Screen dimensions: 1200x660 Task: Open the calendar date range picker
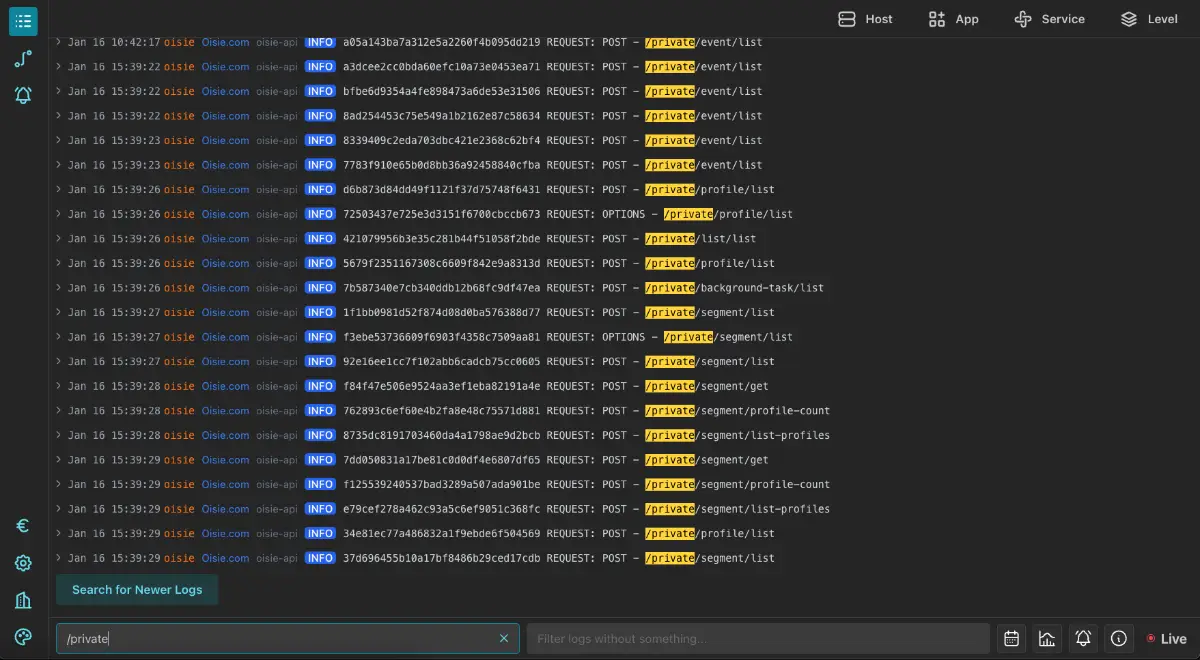pyautogui.click(x=1011, y=639)
